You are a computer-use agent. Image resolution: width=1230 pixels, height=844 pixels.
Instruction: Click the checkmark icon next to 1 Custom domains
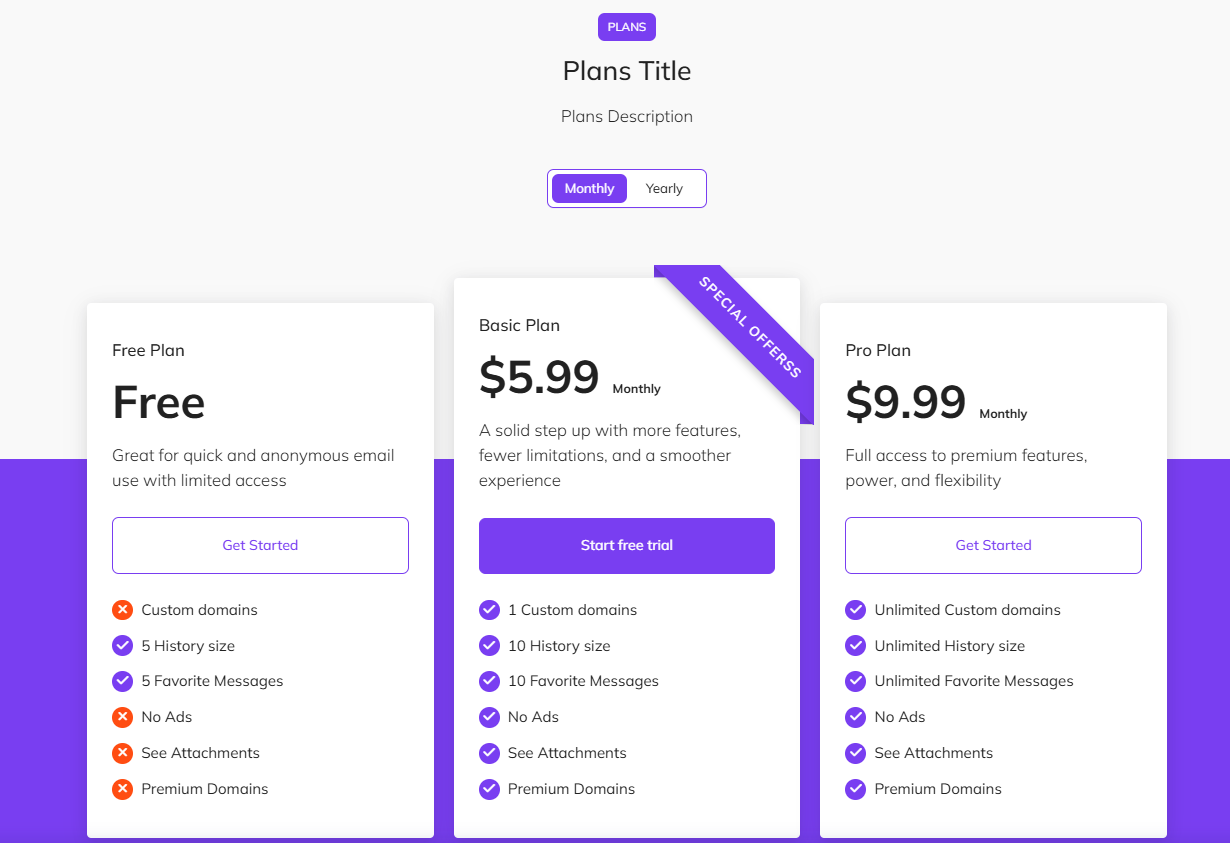pos(489,610)
